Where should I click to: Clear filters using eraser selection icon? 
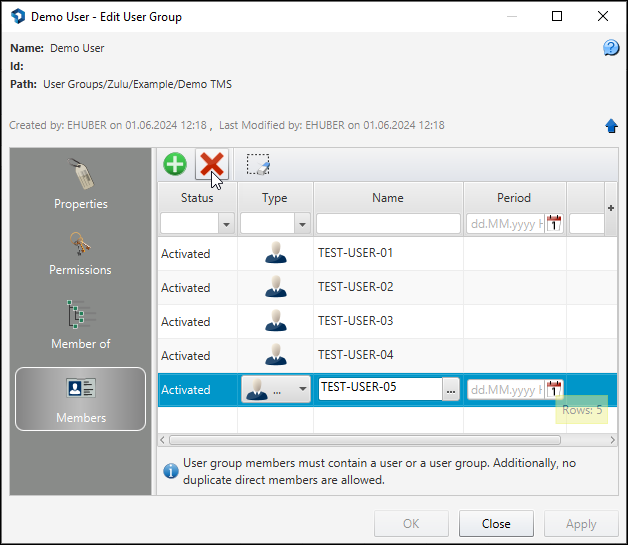(258, 164)
